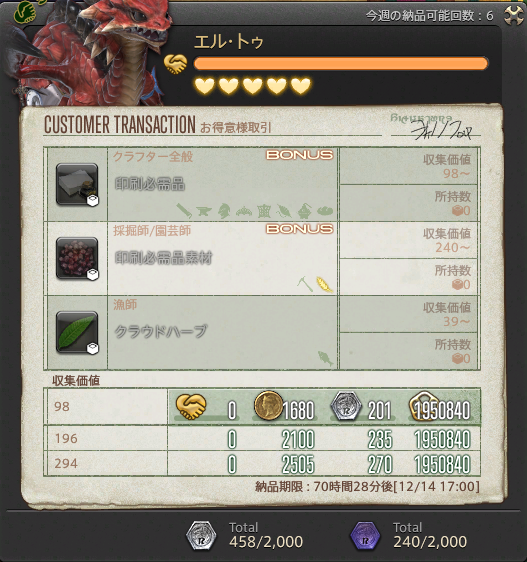The width and height of the screenshot is (527, 562).
Task: Click the miner pickaxe class icon
Action: 305,285
